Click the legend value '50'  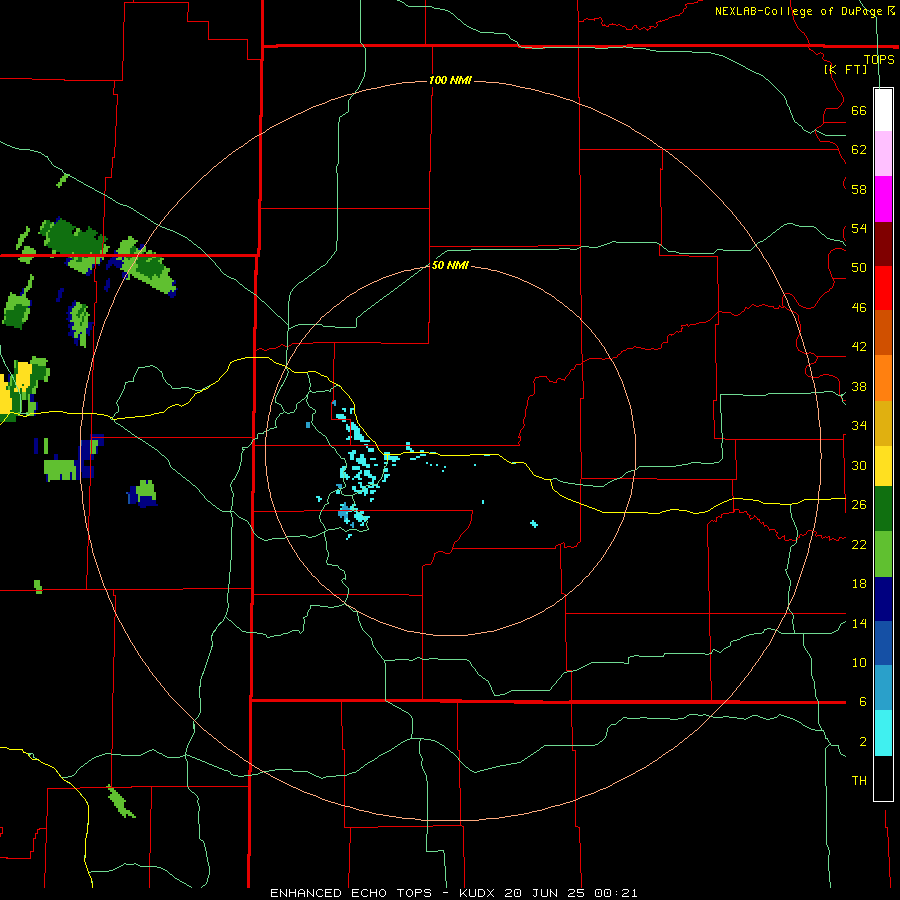[x=859, y=267]
